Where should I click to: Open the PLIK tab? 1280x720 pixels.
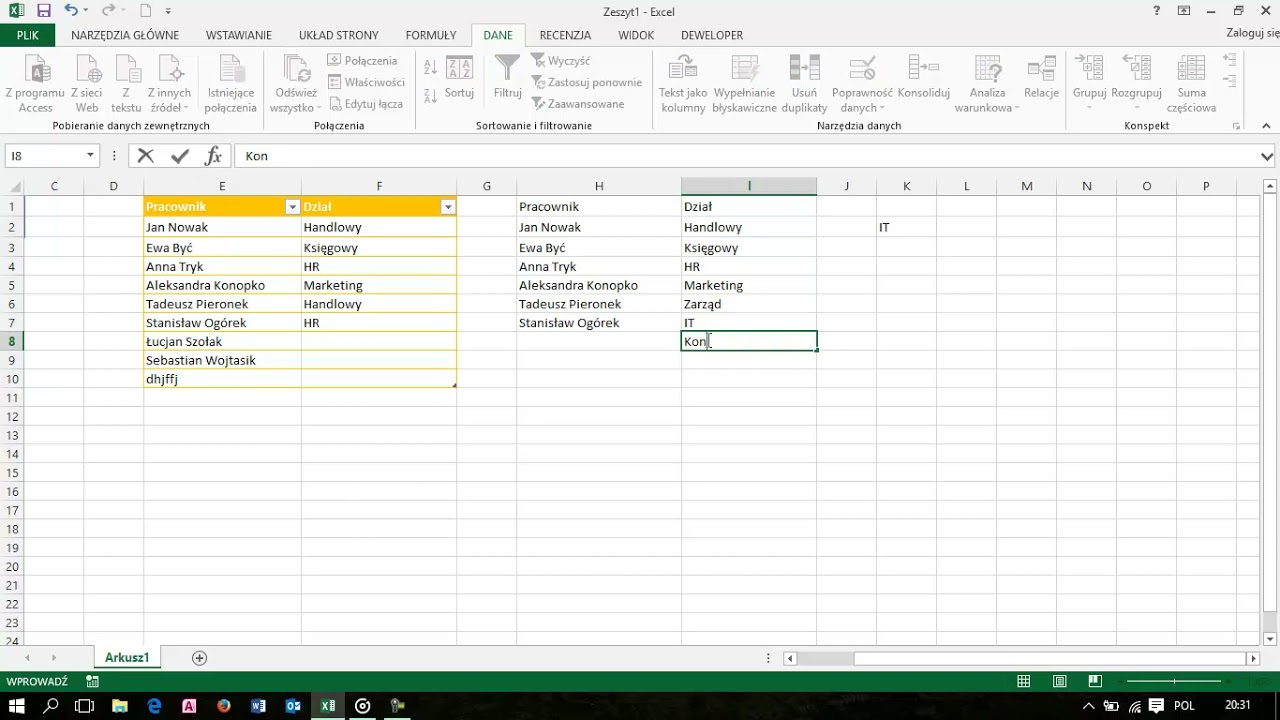28,35
